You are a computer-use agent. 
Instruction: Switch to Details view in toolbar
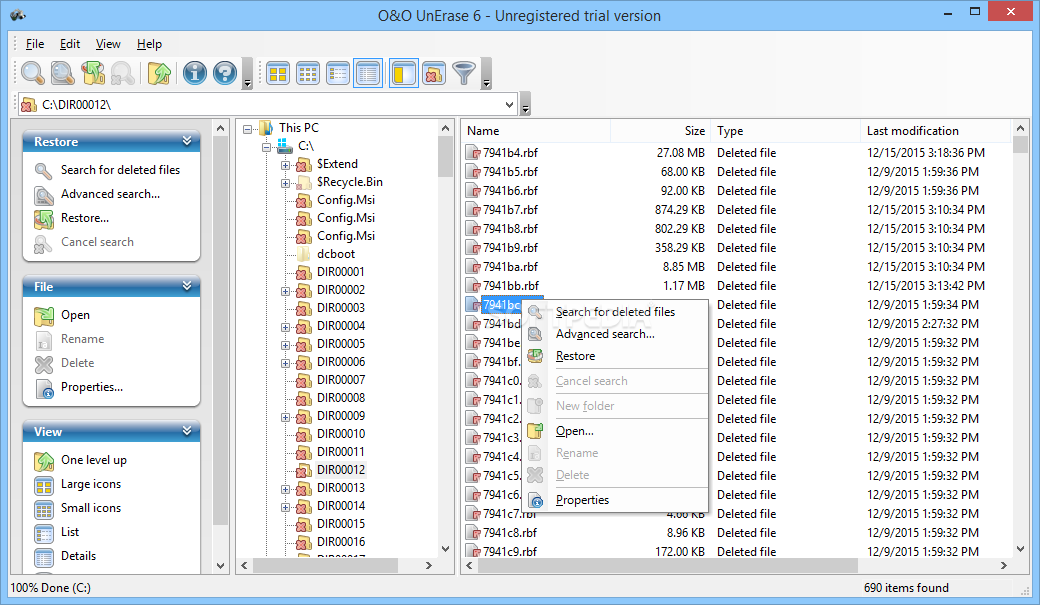[368, 73]
